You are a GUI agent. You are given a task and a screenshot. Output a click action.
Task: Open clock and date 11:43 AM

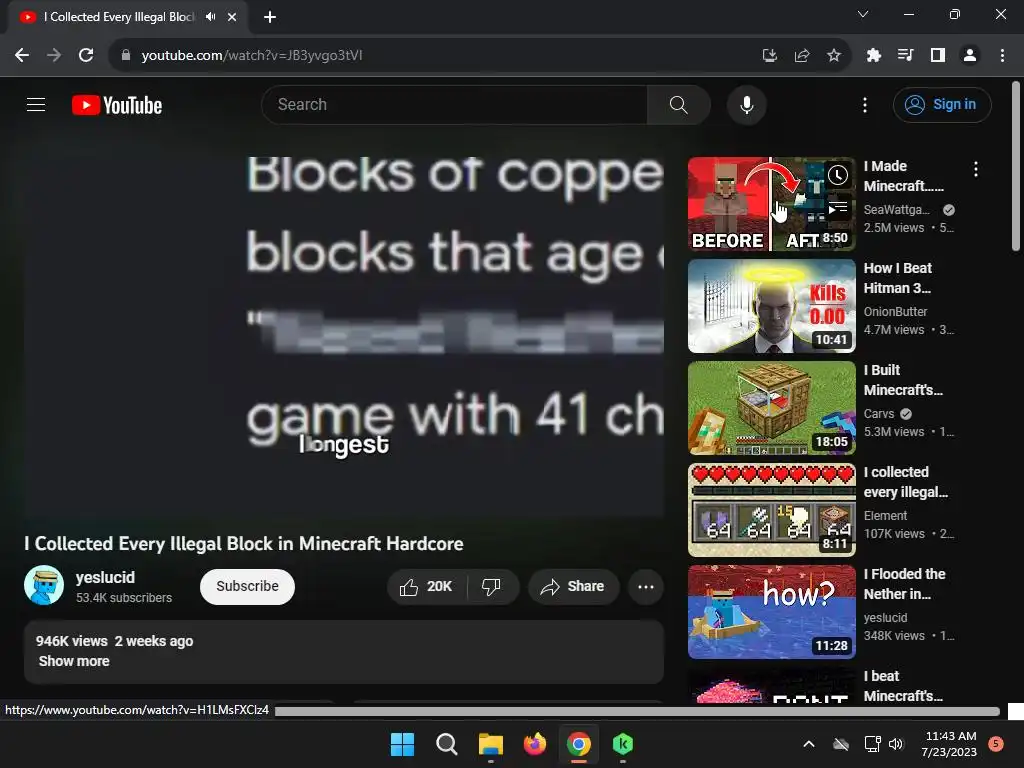click(950, 744)
